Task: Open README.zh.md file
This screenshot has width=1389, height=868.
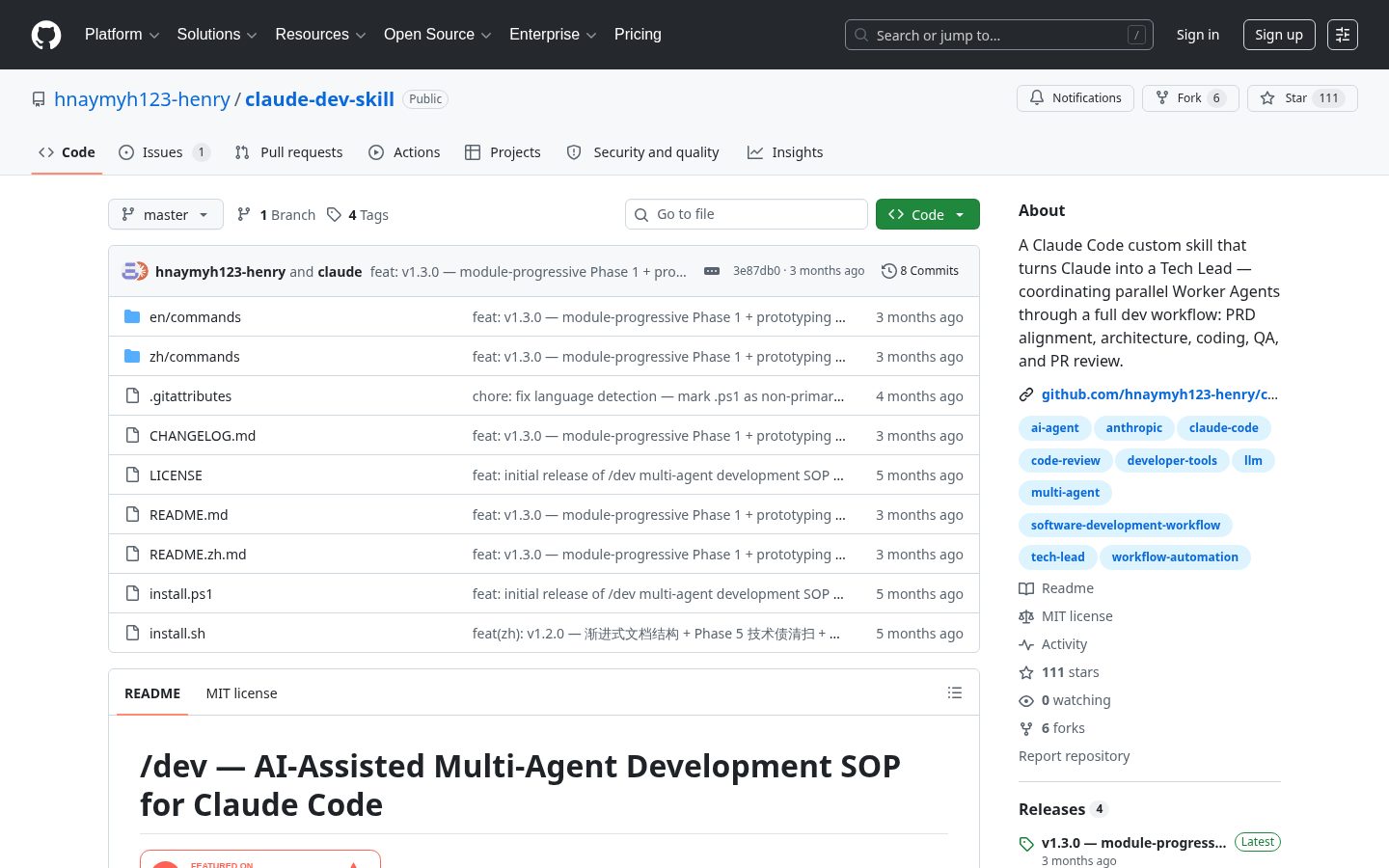Action: coord(198,555)
